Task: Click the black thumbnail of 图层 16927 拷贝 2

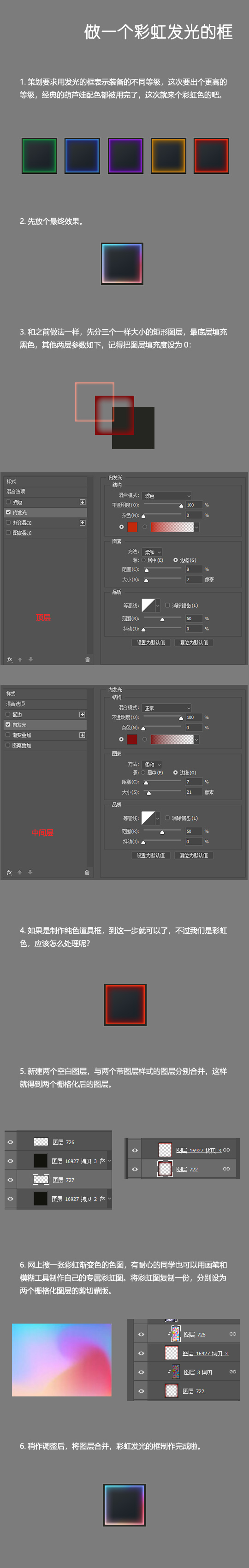Action: [x=41, y=1199]
